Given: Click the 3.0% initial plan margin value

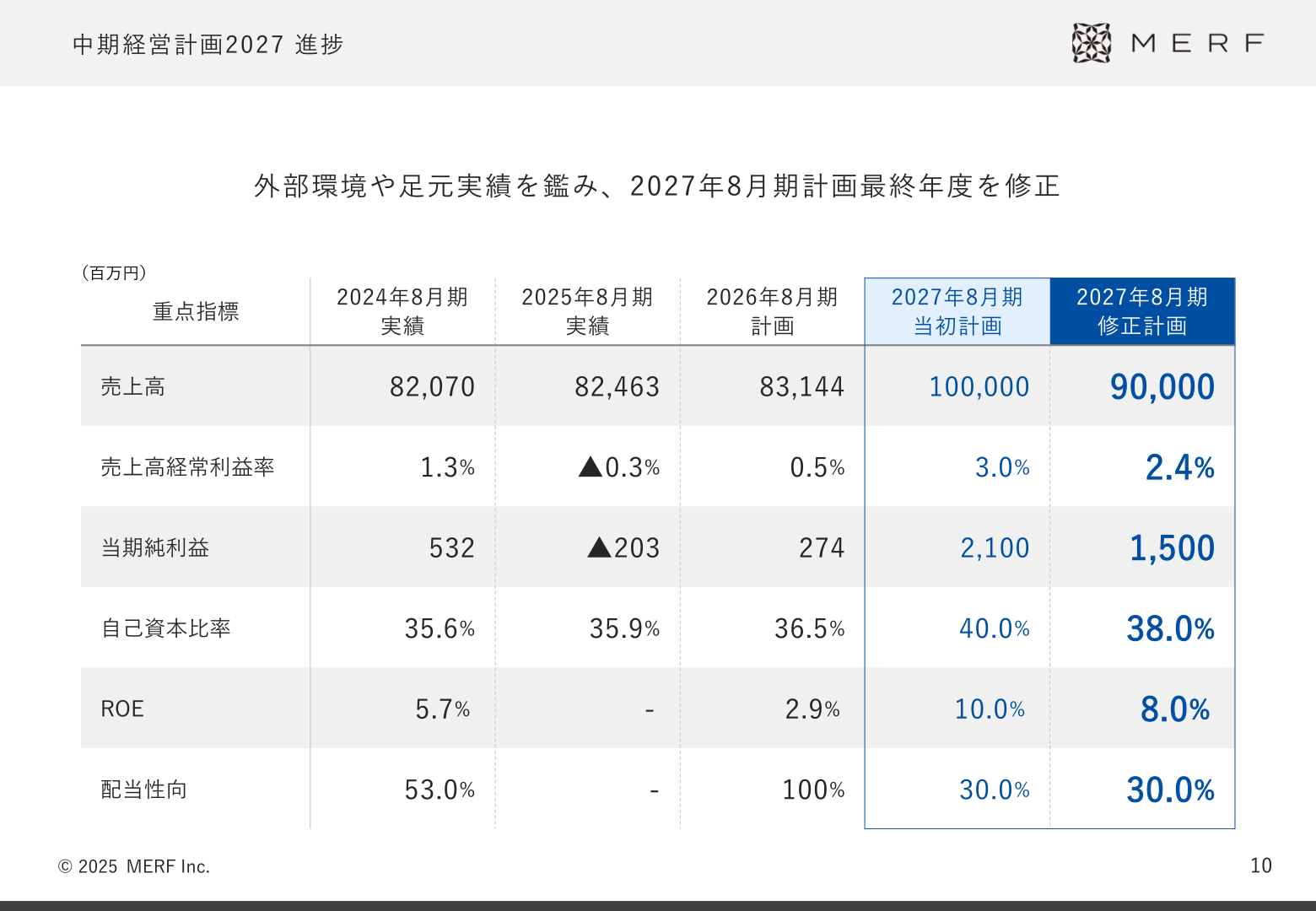Looking at the screenshot, I should pos(1002,466).
